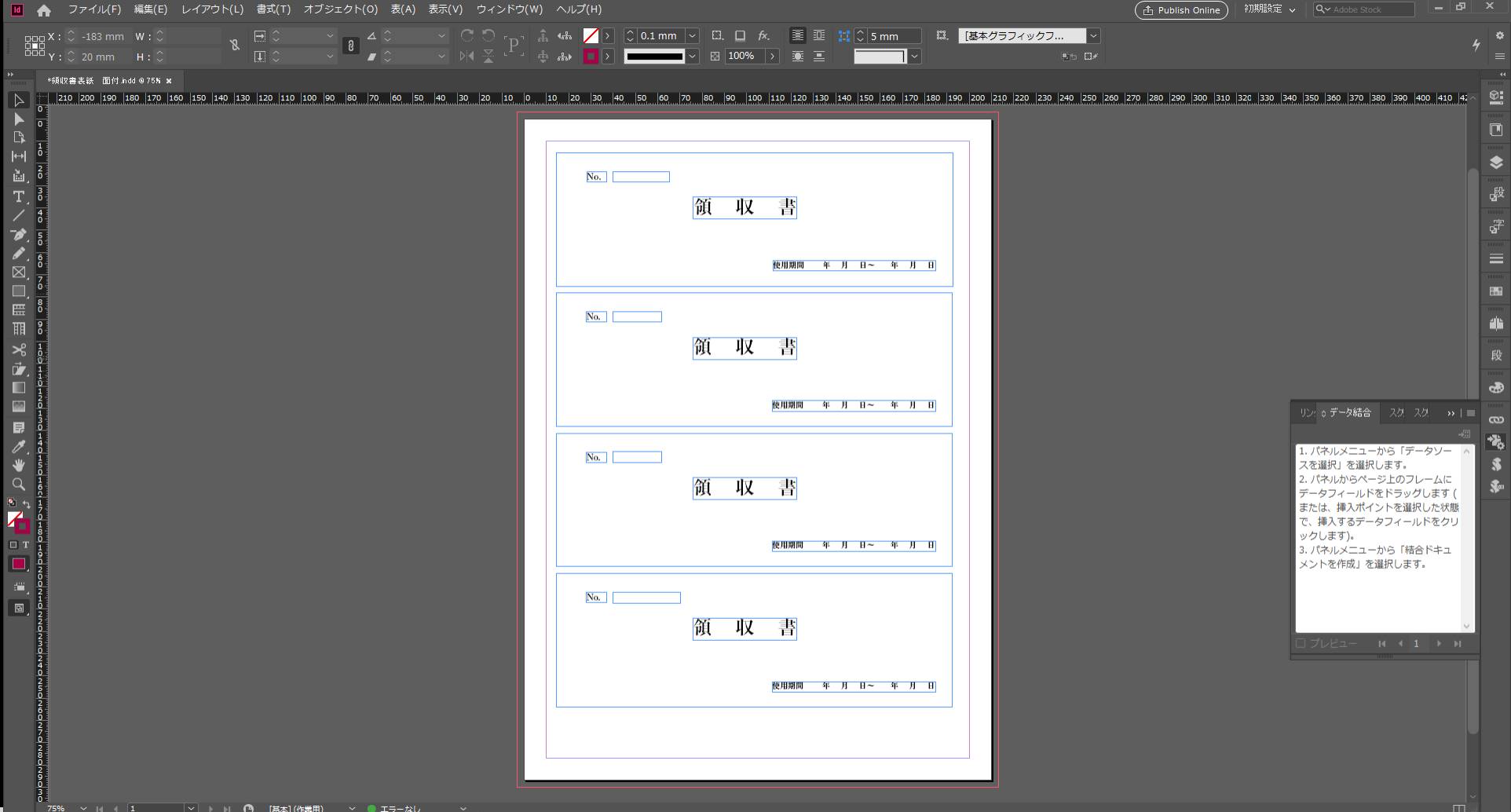Select the Line tool

(19, 215)
